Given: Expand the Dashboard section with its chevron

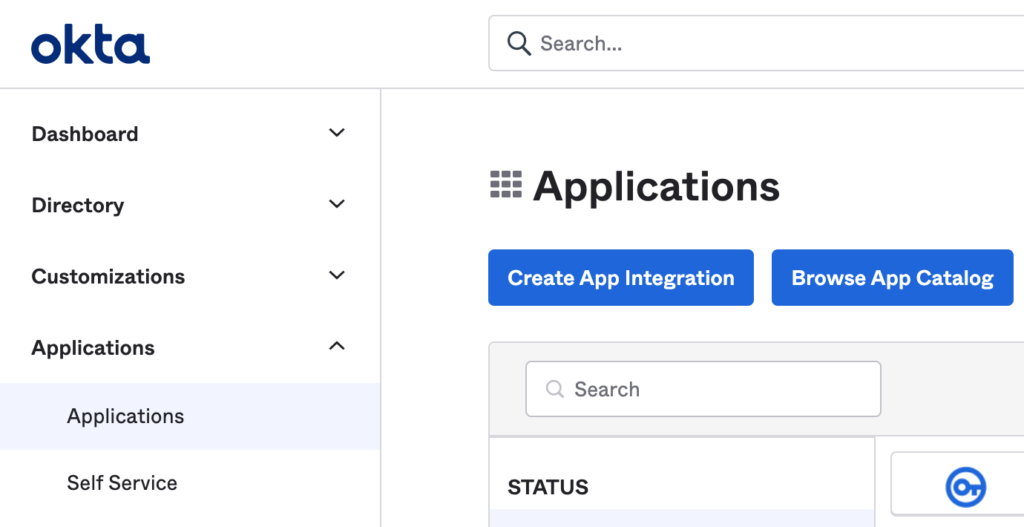Looking at the screenshot, I should pos(336,133).
